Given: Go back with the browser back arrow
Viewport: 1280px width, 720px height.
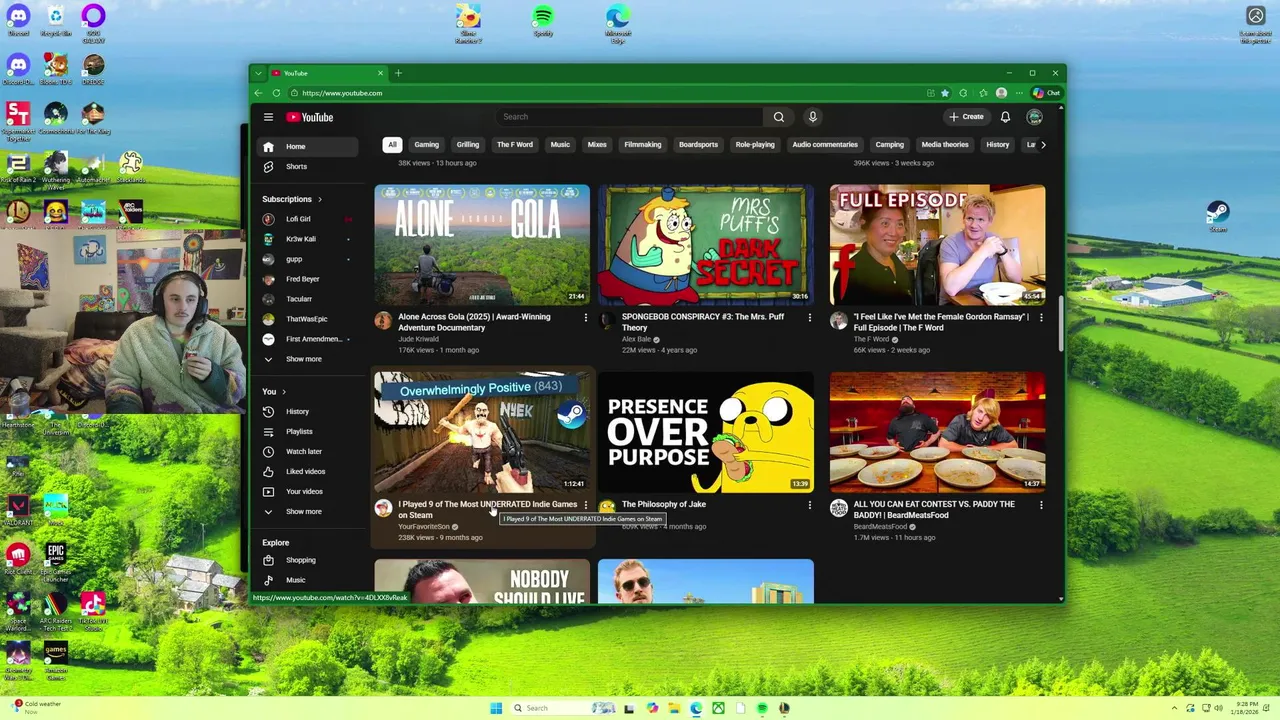Looking at the screenshot, I should pos(258,93).
